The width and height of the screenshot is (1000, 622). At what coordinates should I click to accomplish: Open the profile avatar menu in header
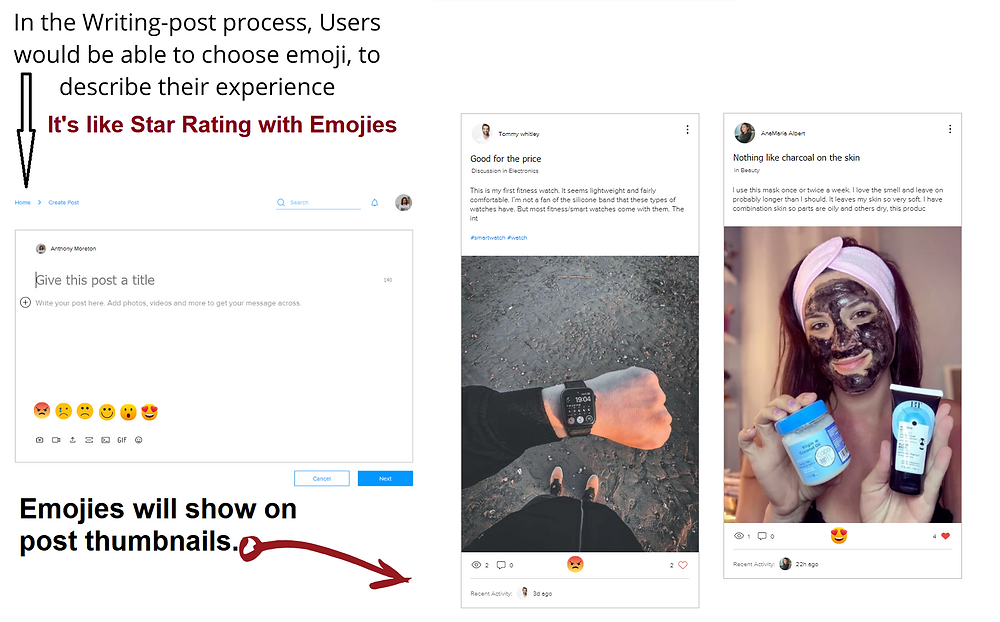click(404, 203)
